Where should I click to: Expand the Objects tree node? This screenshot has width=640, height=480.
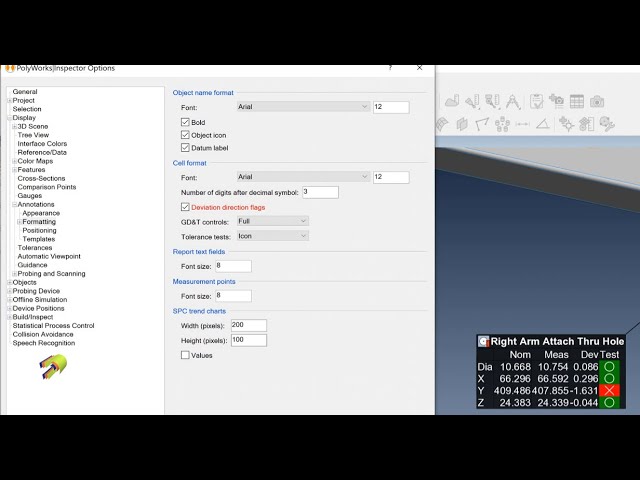tap(9, 282)
